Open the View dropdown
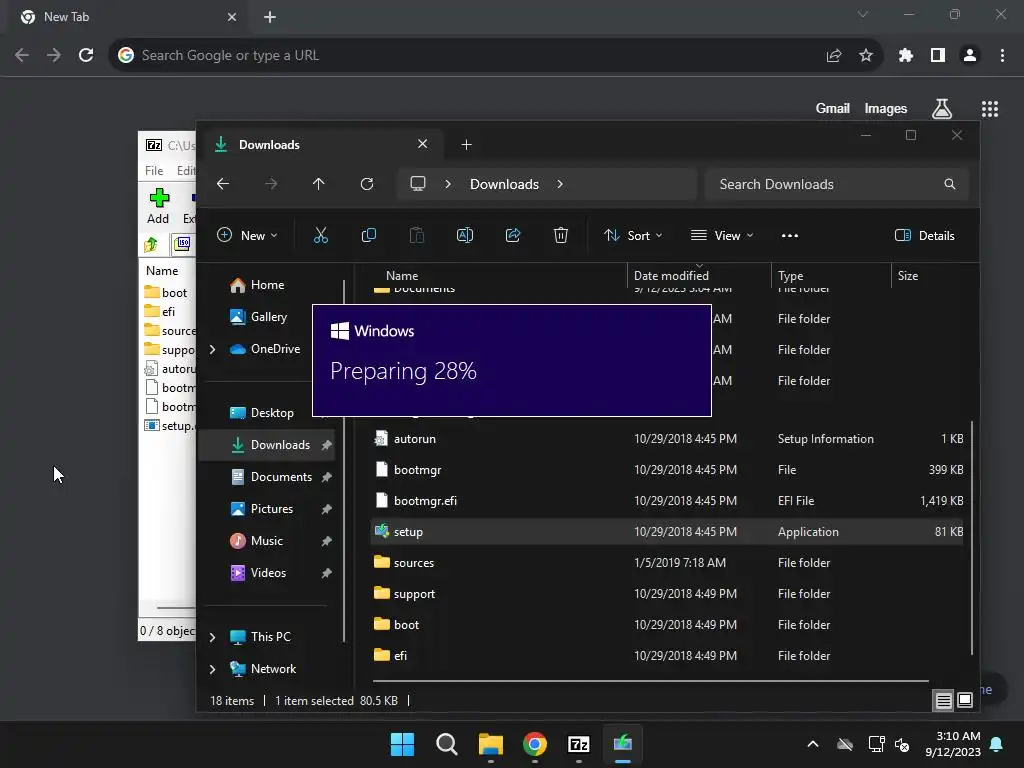Image resolution: width=1024 pixels, height=768 pixels. click(x=722, y=236)
